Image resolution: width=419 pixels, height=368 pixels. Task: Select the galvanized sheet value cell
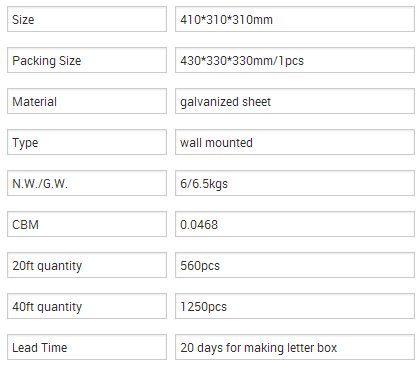(x=295, y=101)
